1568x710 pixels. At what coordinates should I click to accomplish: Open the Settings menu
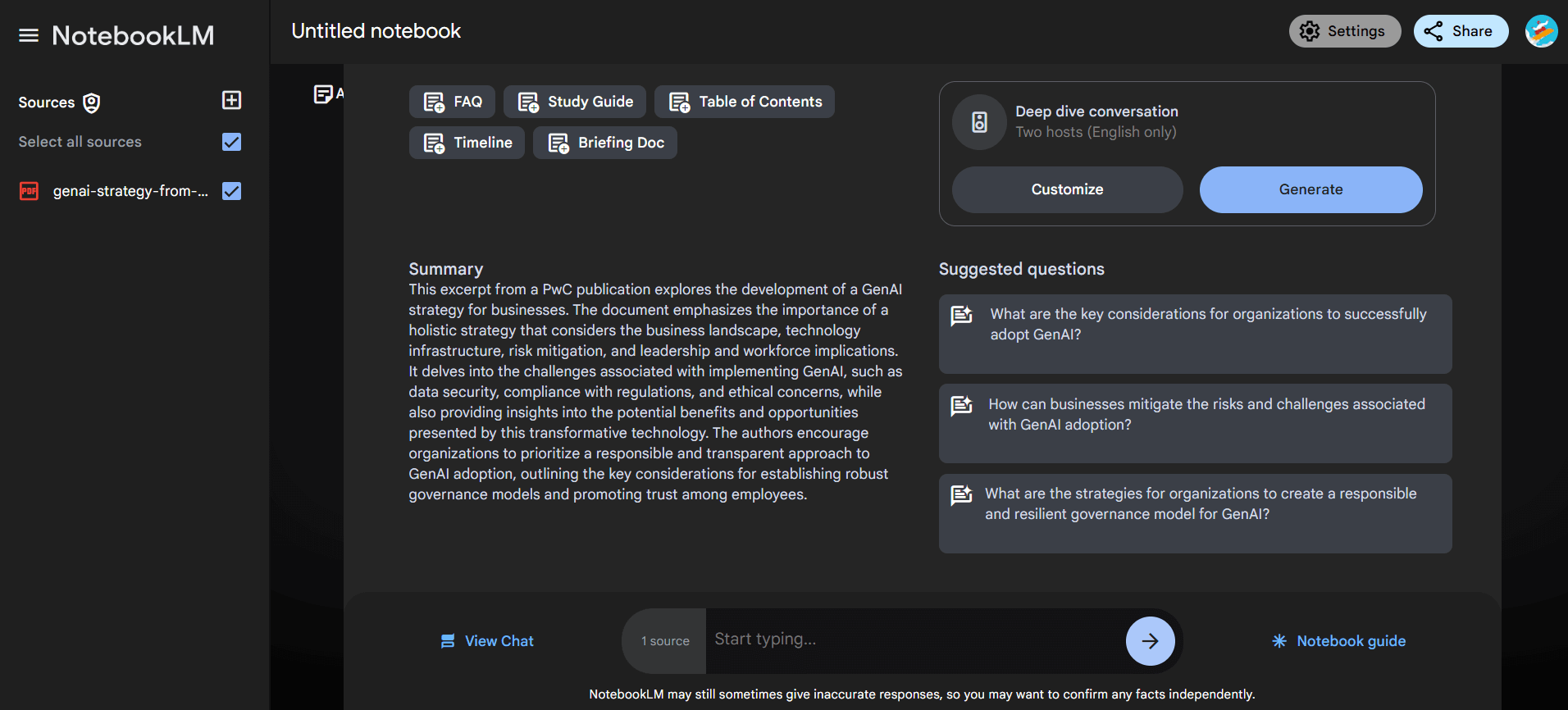1344,31
